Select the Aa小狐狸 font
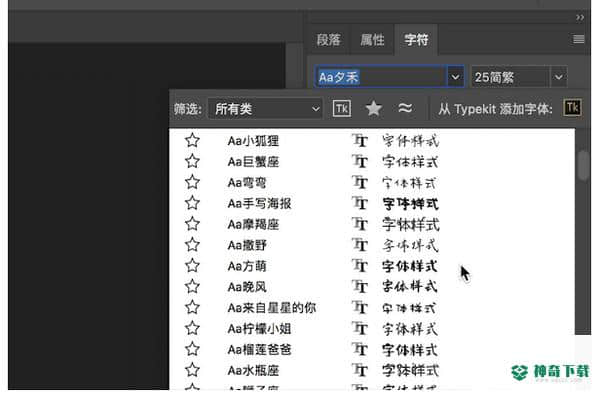The image size is (600, 394). tap(253, 141)
